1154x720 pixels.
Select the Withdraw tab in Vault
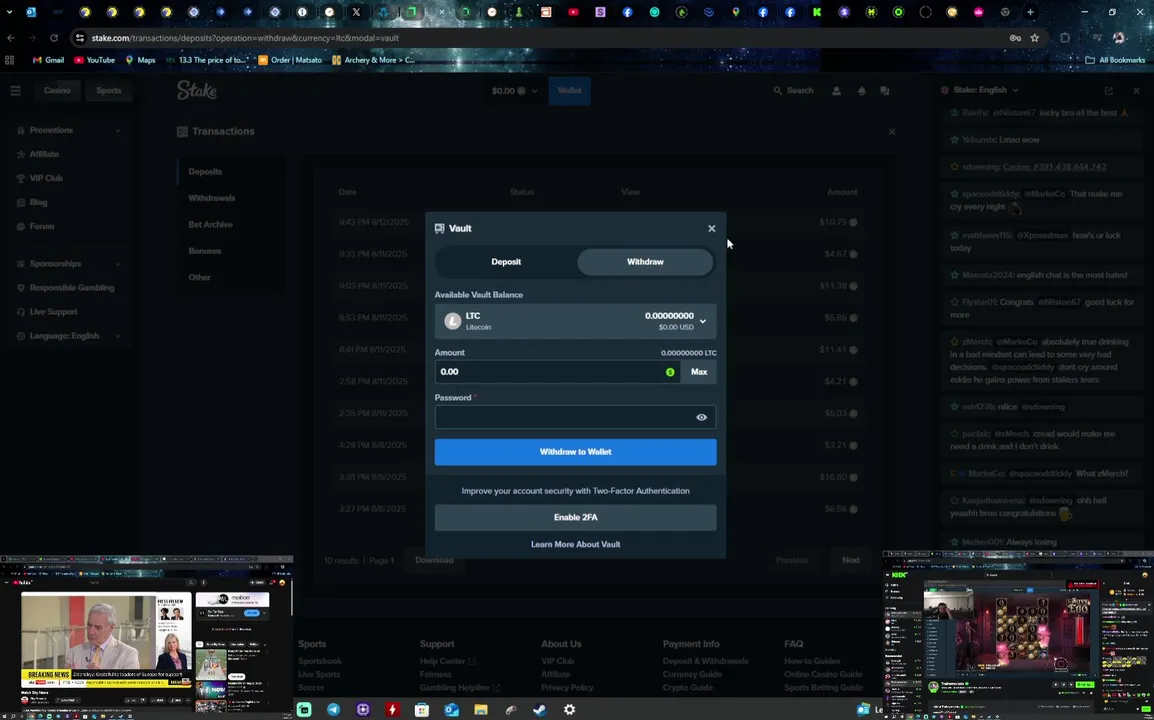(x=645, y=261)
